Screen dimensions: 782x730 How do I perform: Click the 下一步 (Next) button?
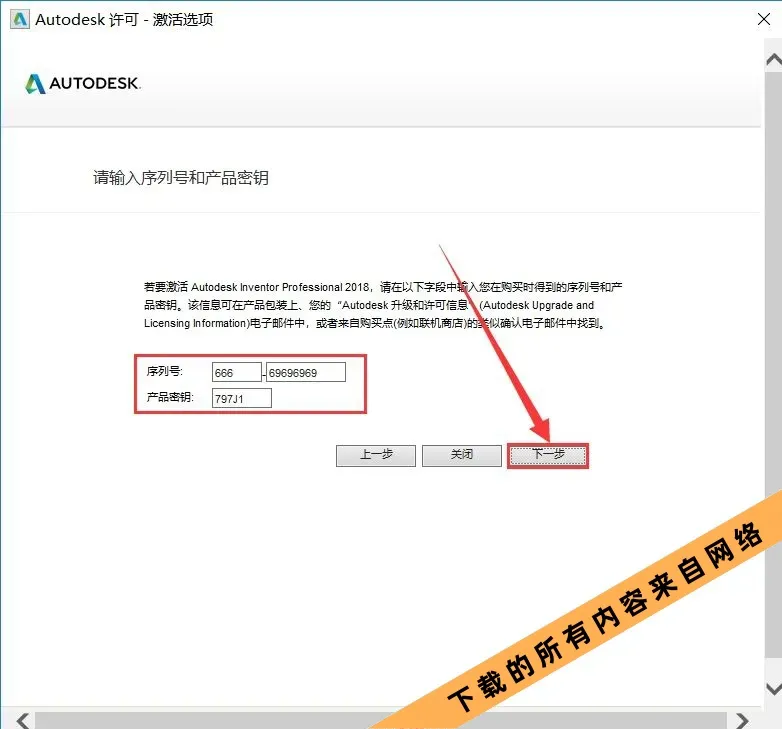[x=548, y=456]
